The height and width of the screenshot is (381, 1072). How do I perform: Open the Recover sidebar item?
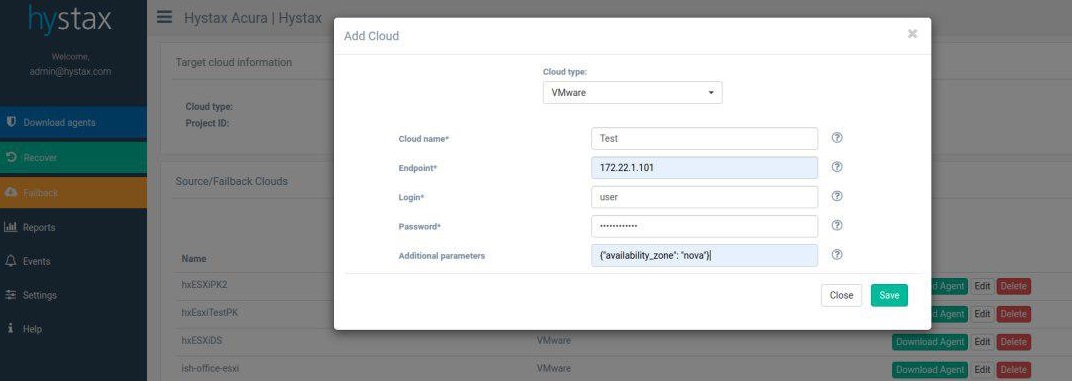click(x=73, y=157)
